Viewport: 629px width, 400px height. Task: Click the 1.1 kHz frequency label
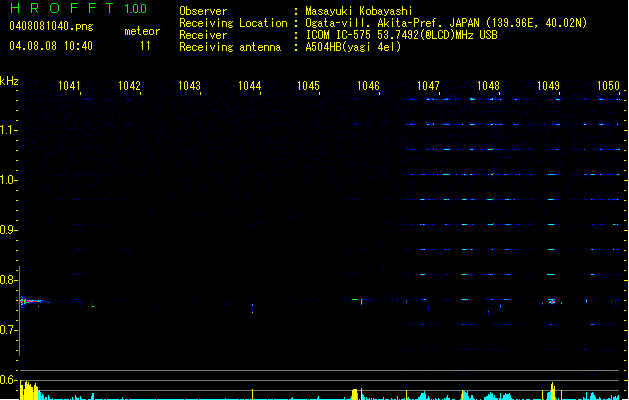[8, 130]
